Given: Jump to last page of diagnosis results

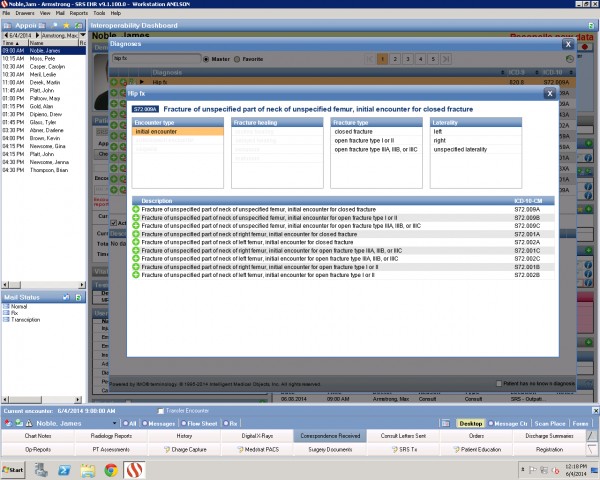Looking at the screenshot, I should [x=446, y=59].
